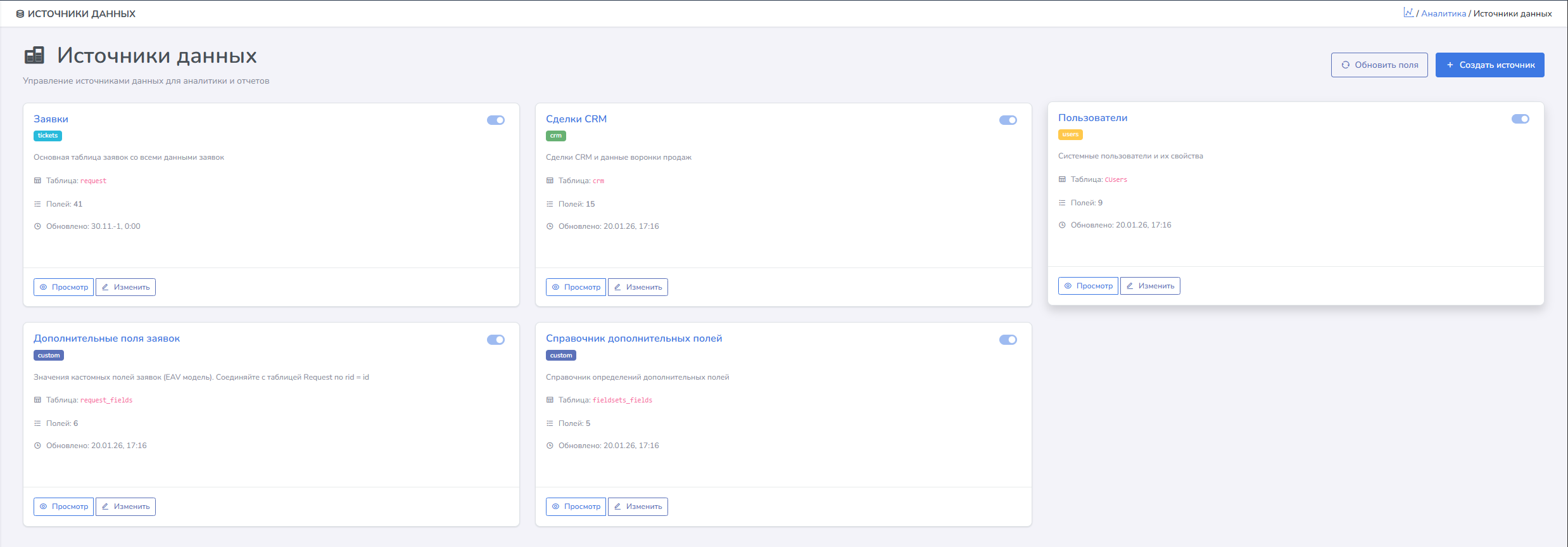Toggle the Сделки CRM source switch

[1008, 120]
